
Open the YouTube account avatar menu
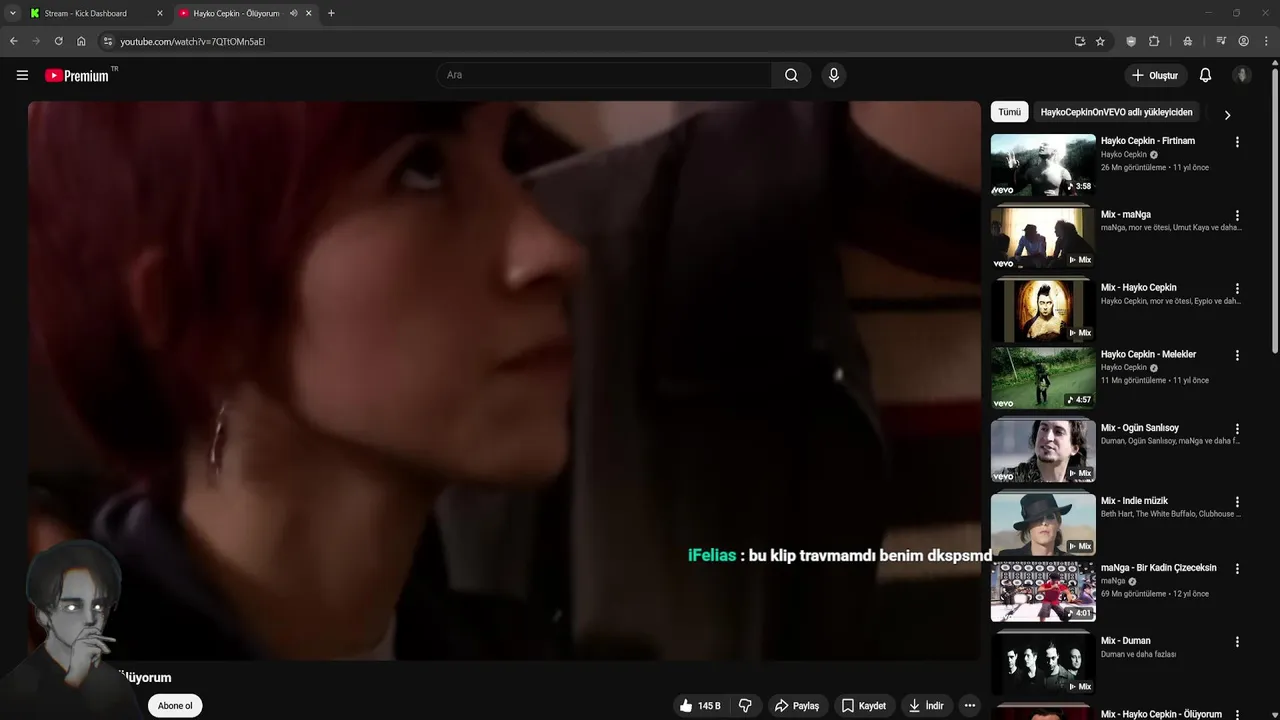tap(1242, 75)
